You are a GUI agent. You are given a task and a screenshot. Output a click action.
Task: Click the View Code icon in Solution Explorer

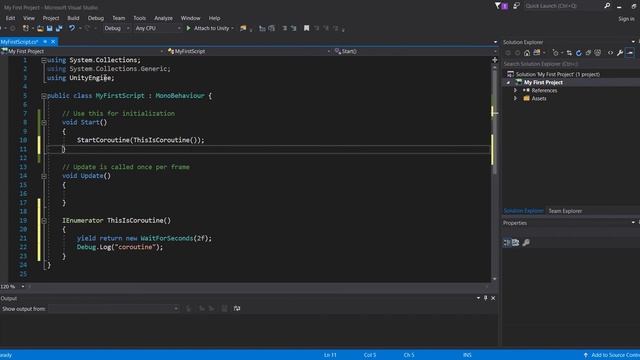coord(610,53)
